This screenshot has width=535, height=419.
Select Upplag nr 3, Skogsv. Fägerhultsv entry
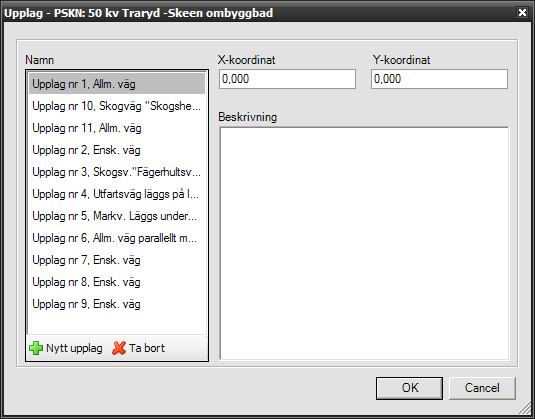(117, 172)
